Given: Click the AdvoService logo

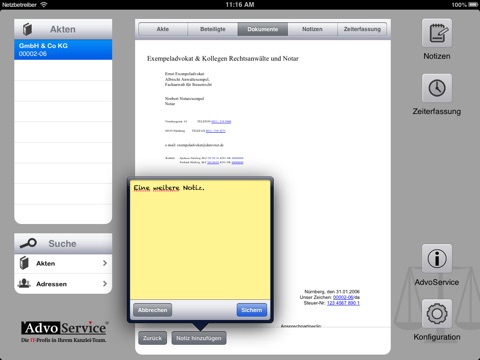Looking at the screenshot, I should (x=65, y=331).
